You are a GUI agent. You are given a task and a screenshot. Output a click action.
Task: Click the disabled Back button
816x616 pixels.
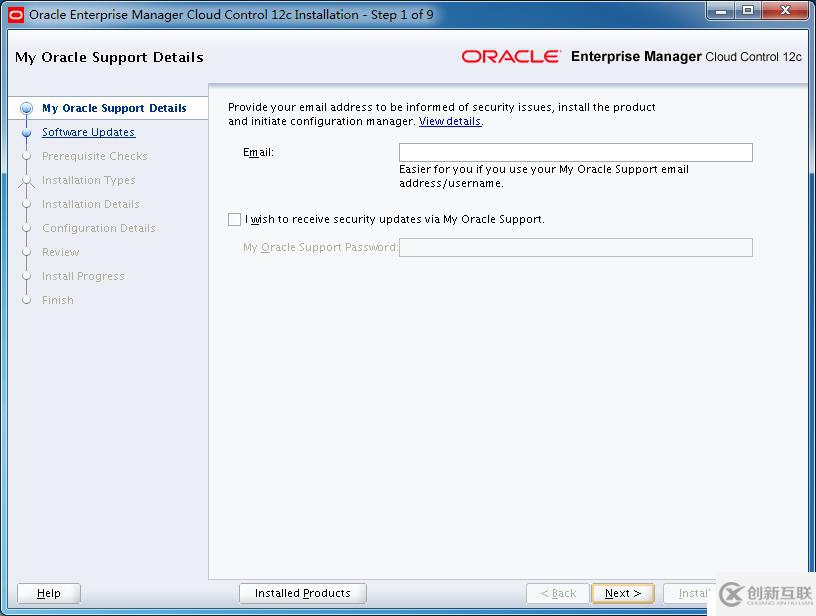(556, 592)
